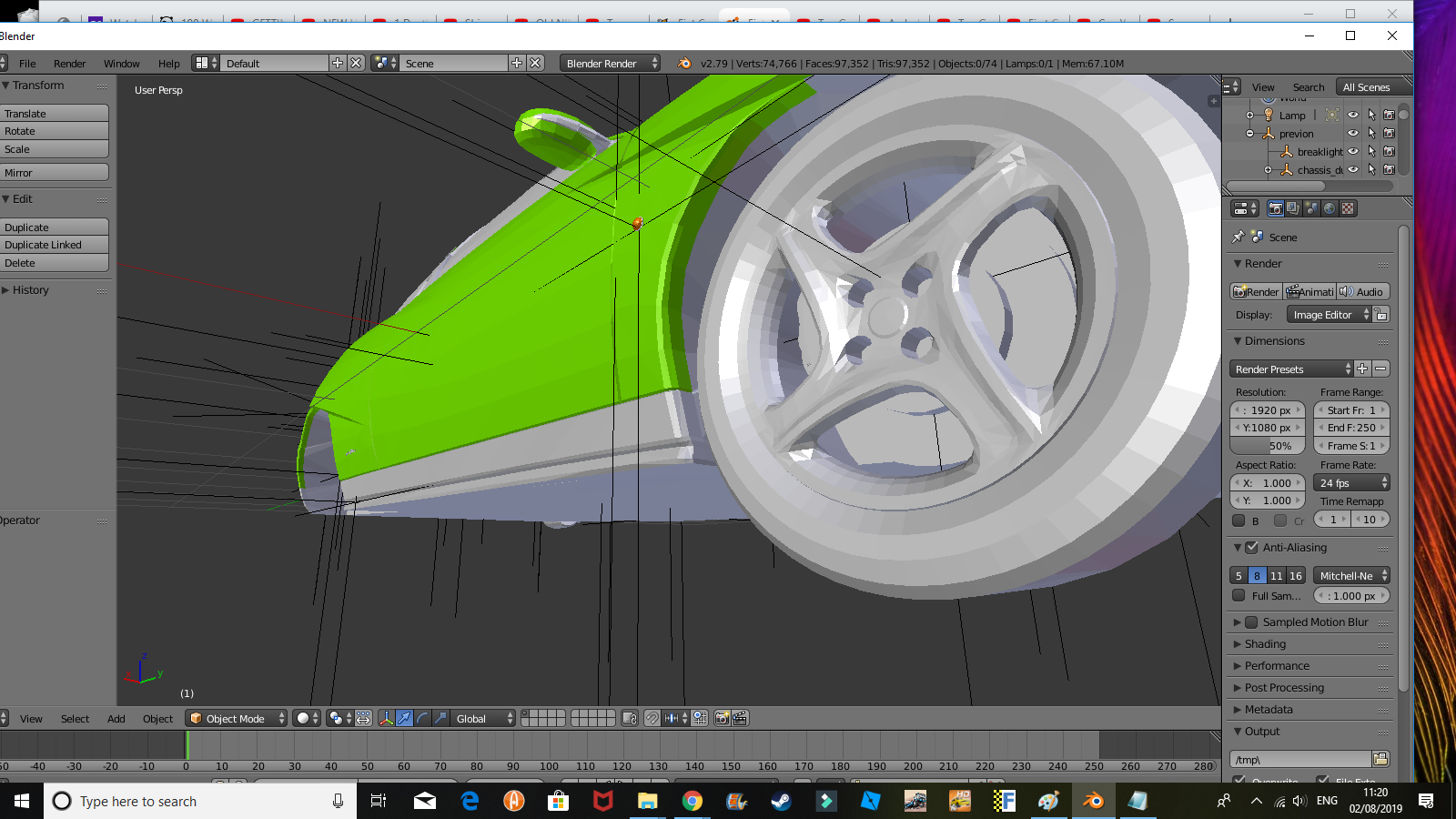
Task: Toggle selectability of the previon object
Action: (x=1371, y=133)
